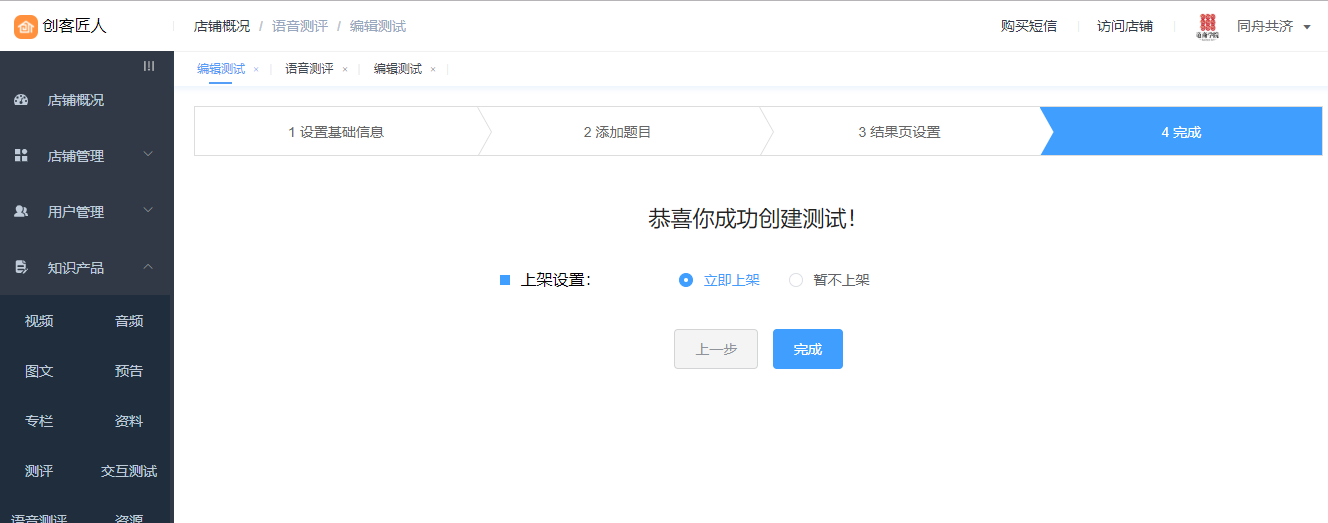The width and height of the screenshot is (1328, 523).
Task: Click the 创客匠人 orange house logo
Action: [26, 27]
